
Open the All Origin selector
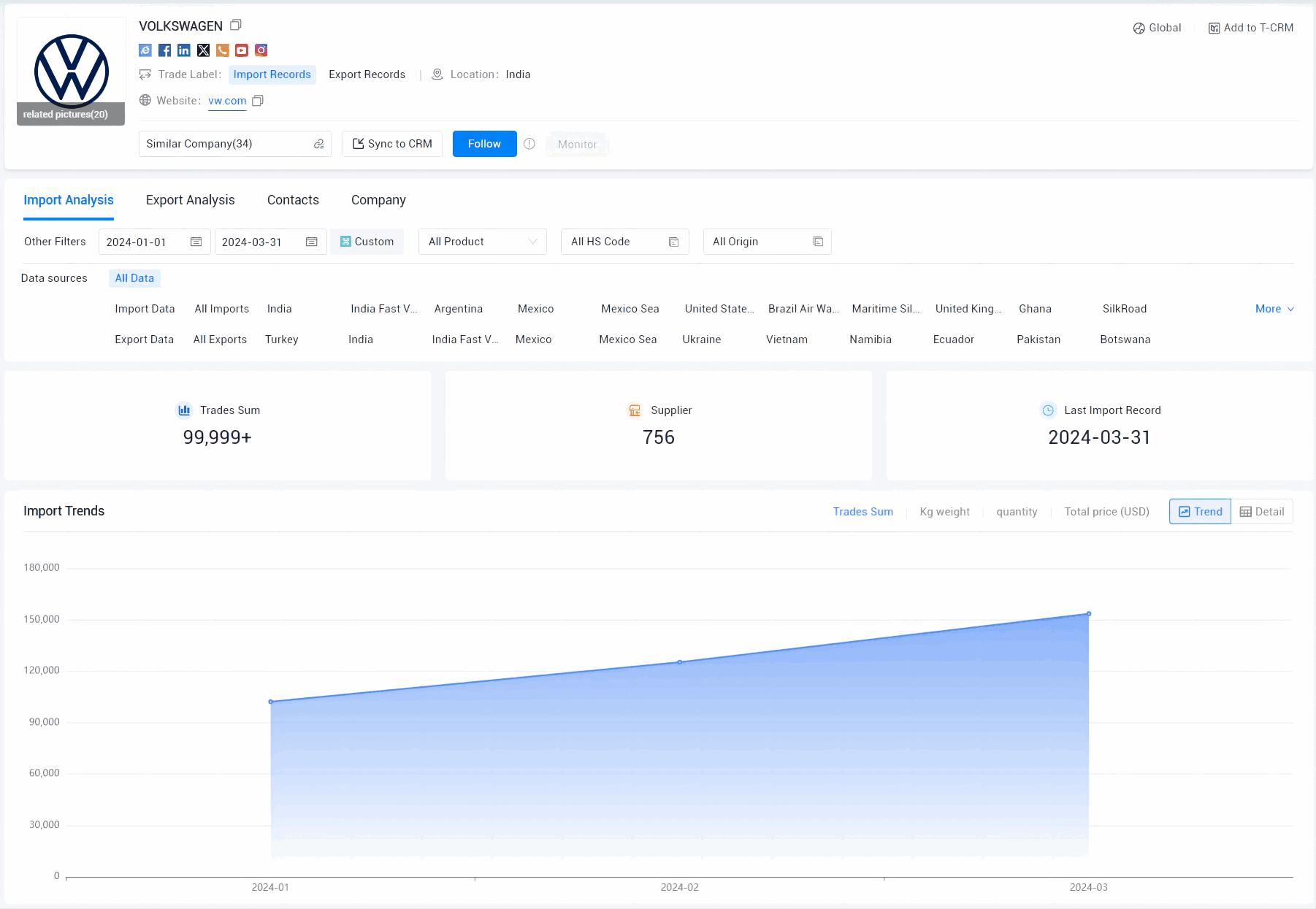click(767, 242)
